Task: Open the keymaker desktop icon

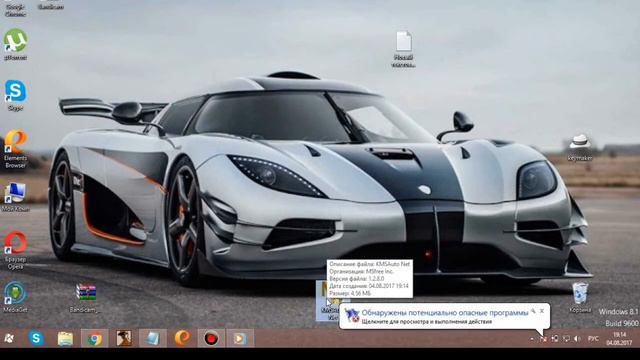Action: (580, 148)
